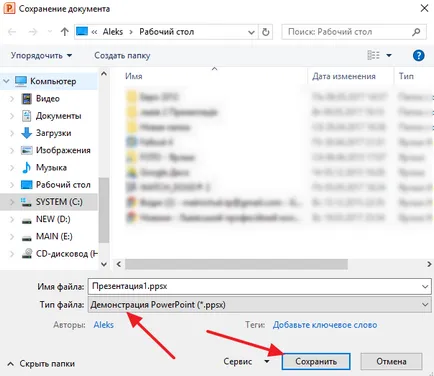
Task: Click the search magnifier icon
Action: pyautogui.click(x=416, y=32)
